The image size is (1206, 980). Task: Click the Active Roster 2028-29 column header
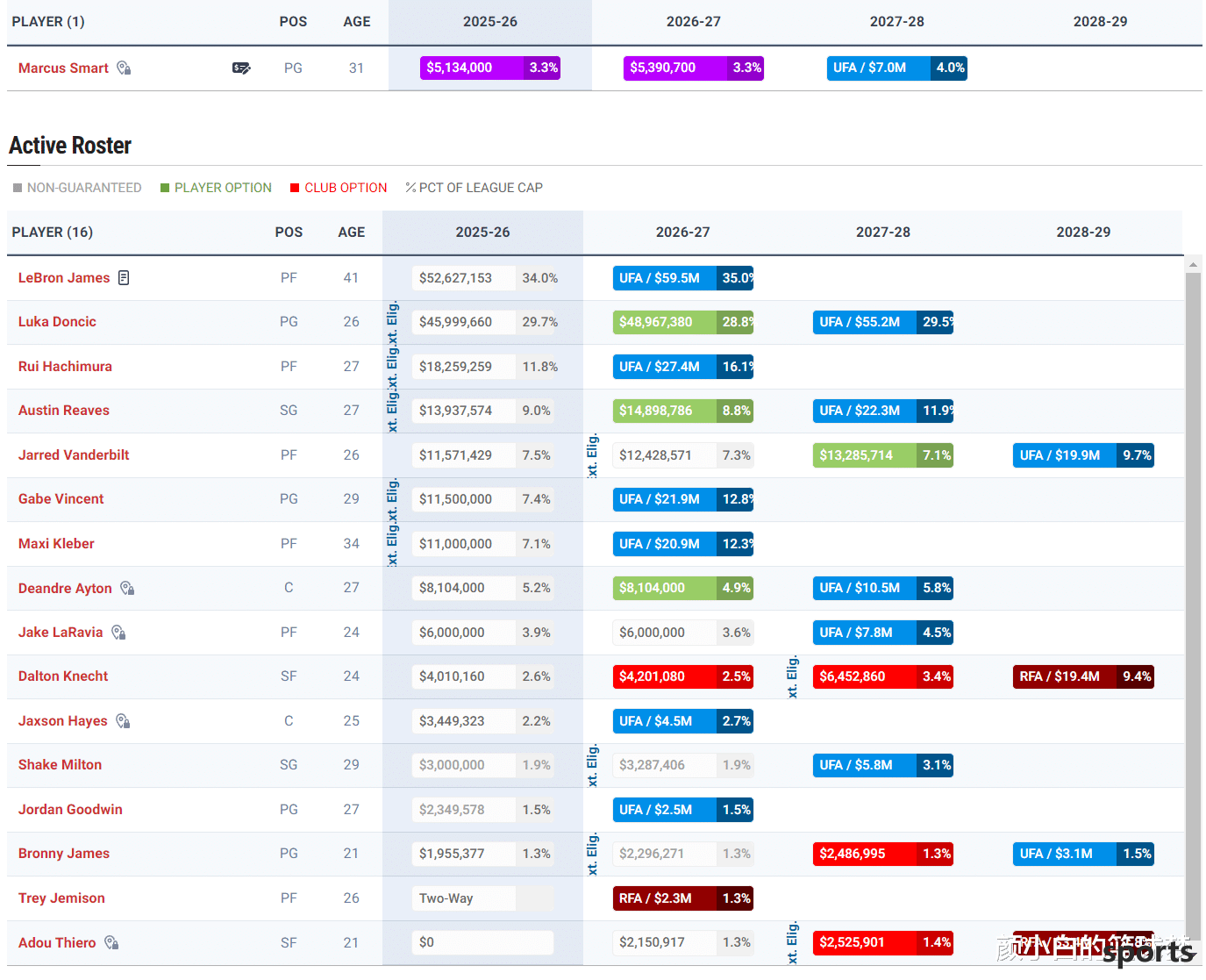[1083, 232]
